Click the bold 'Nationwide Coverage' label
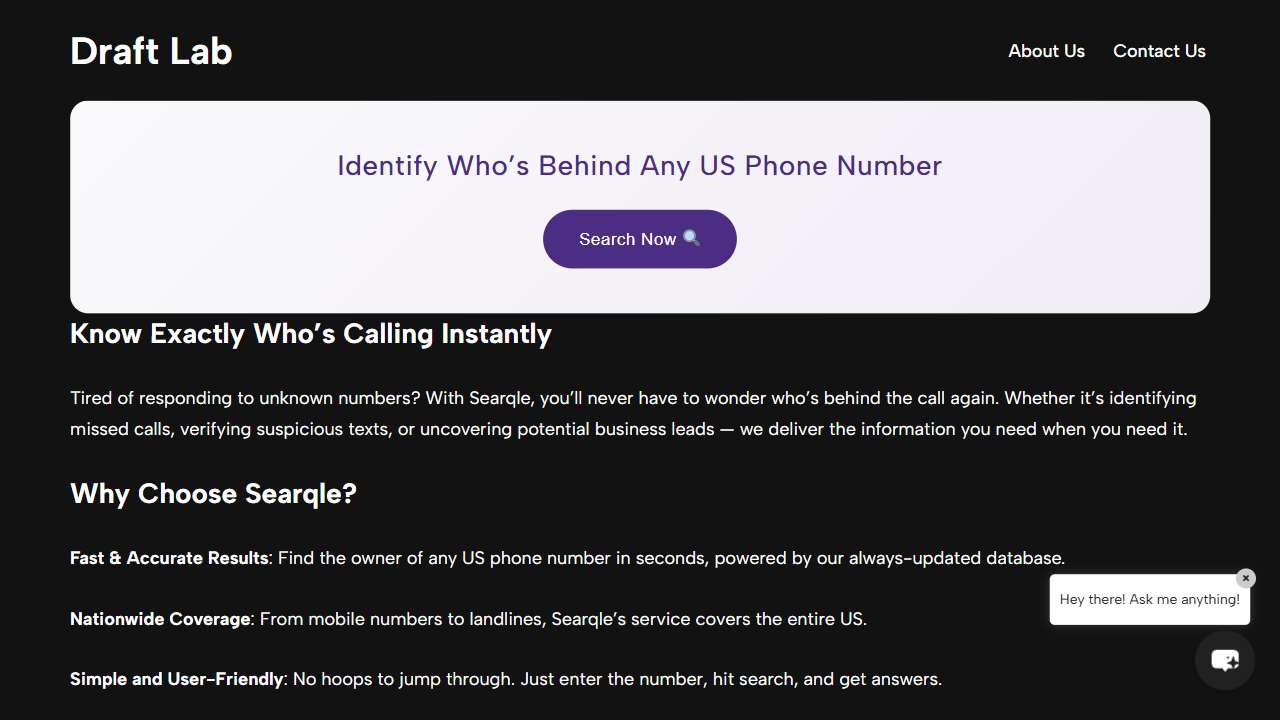Image resolution: width=1280 pixels, height=720 pixels. click(160, 619)
